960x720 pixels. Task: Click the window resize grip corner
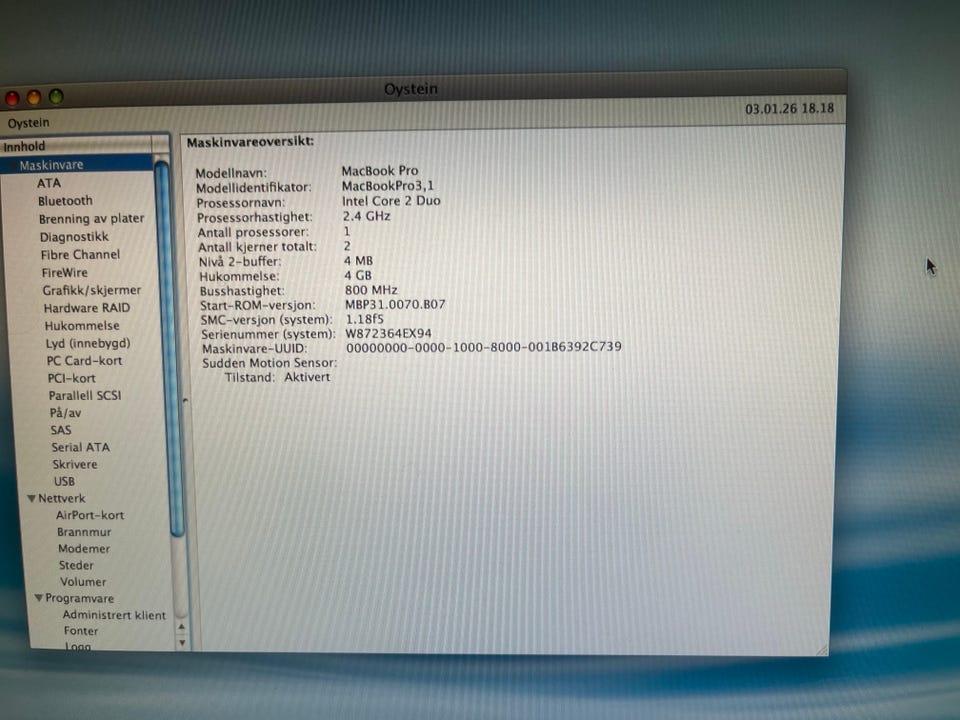tap(822, 650)
